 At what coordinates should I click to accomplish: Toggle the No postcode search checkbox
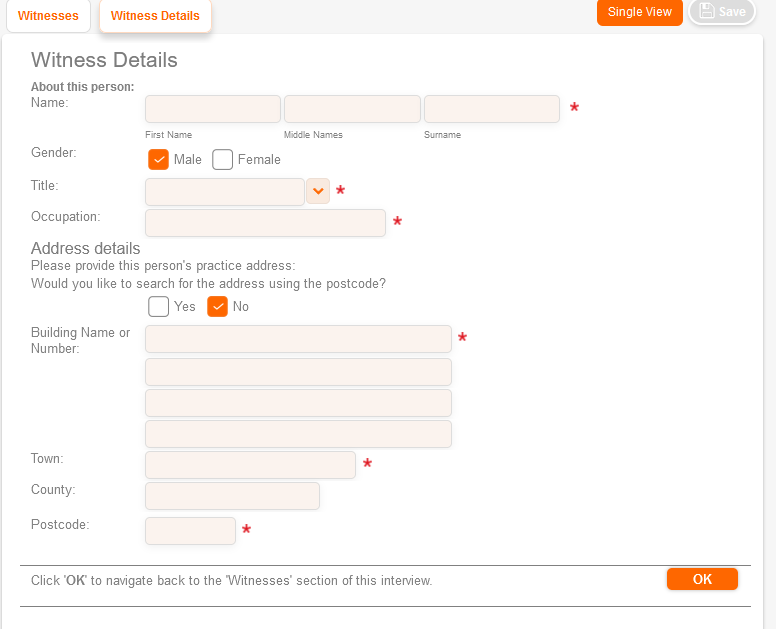(217, 306)
